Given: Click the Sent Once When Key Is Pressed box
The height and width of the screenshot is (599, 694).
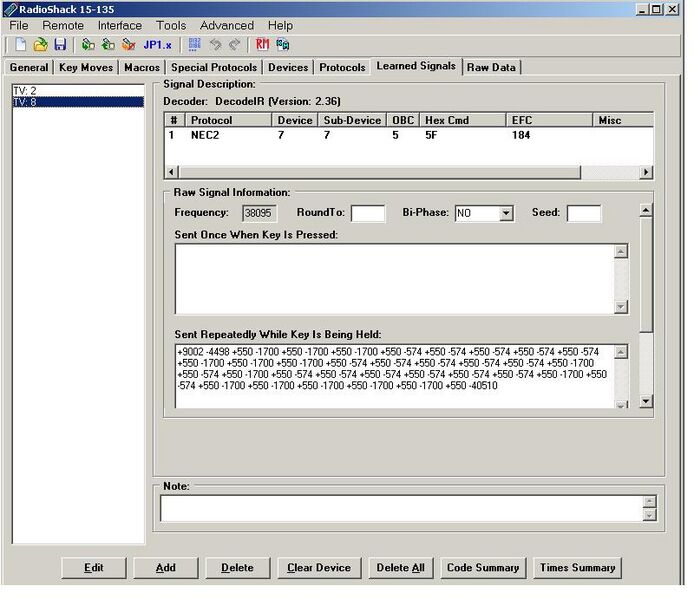Looking at the screenshot, I should [395, 279].
